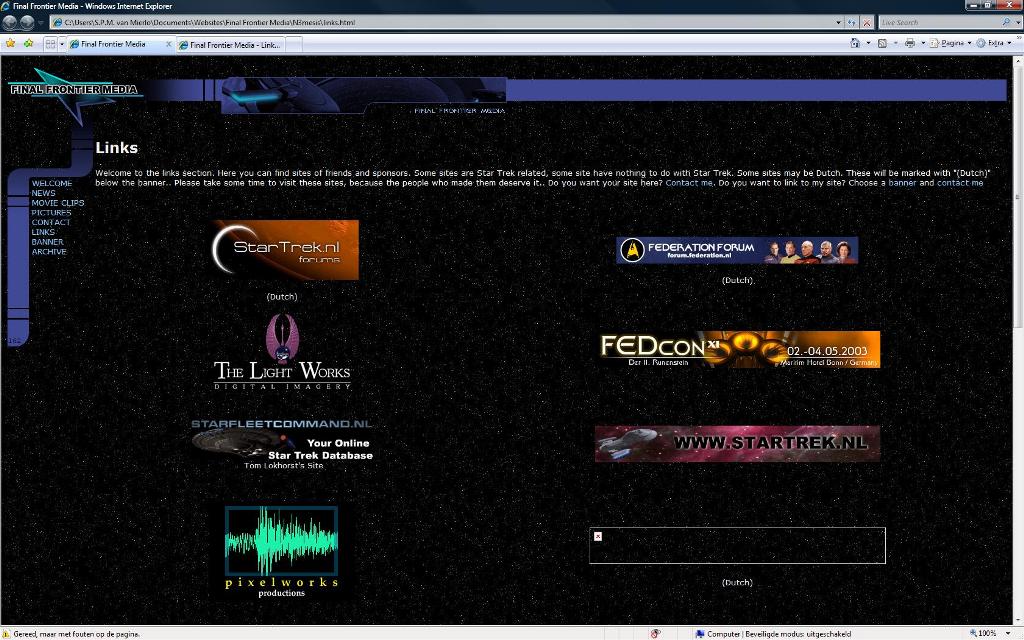
Task: Open the zoom level dropdown arrow
Action: point(1007,633)
